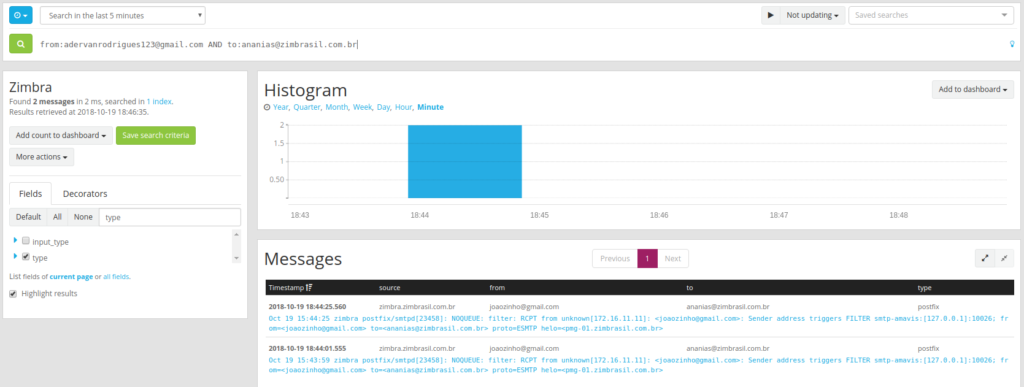Open the blue clock time-range button
This screenshot has width=1024, height=387.
click(21, 15)
